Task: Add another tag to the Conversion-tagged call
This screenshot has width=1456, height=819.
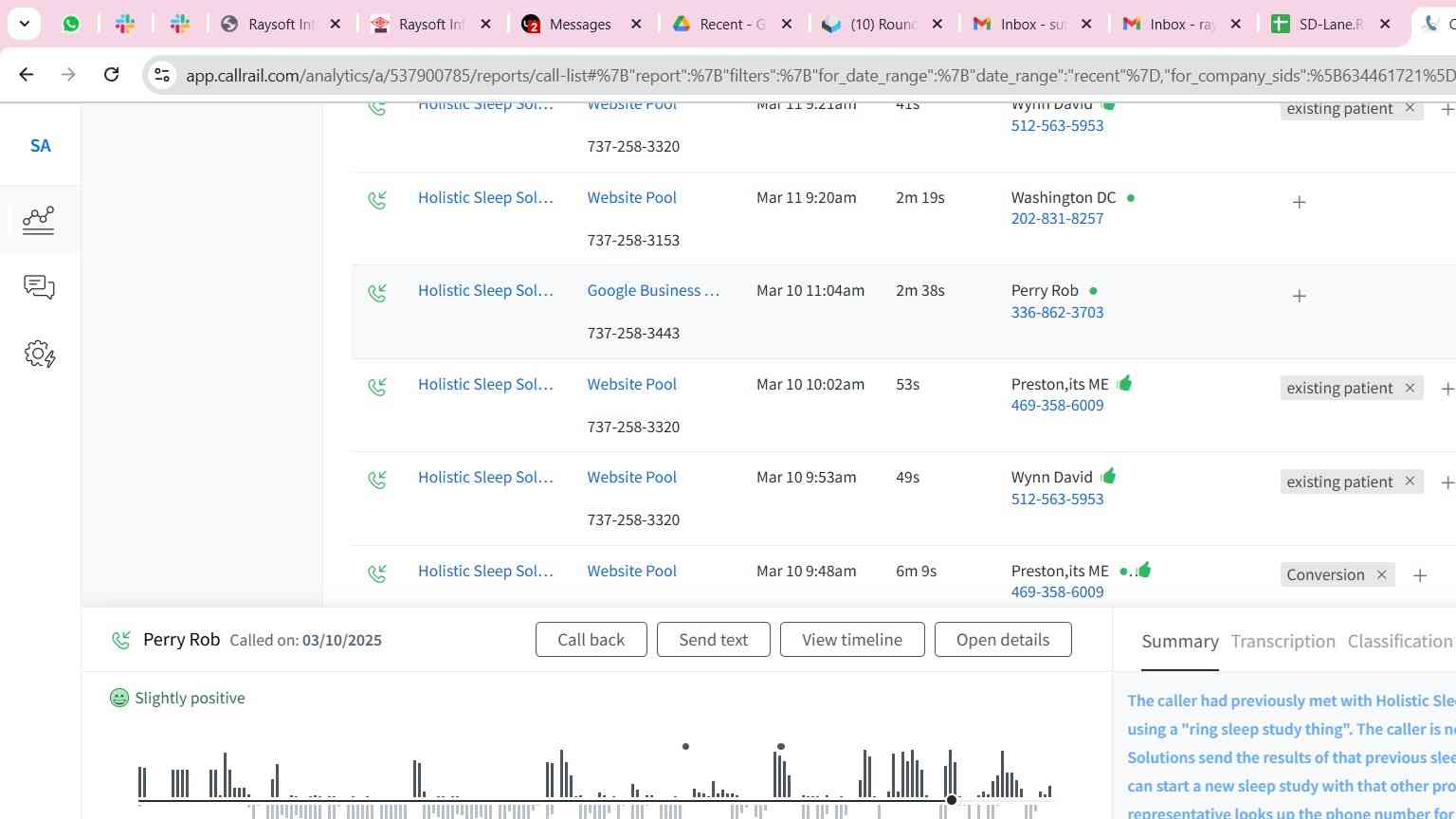Action: pos(1420,575)
